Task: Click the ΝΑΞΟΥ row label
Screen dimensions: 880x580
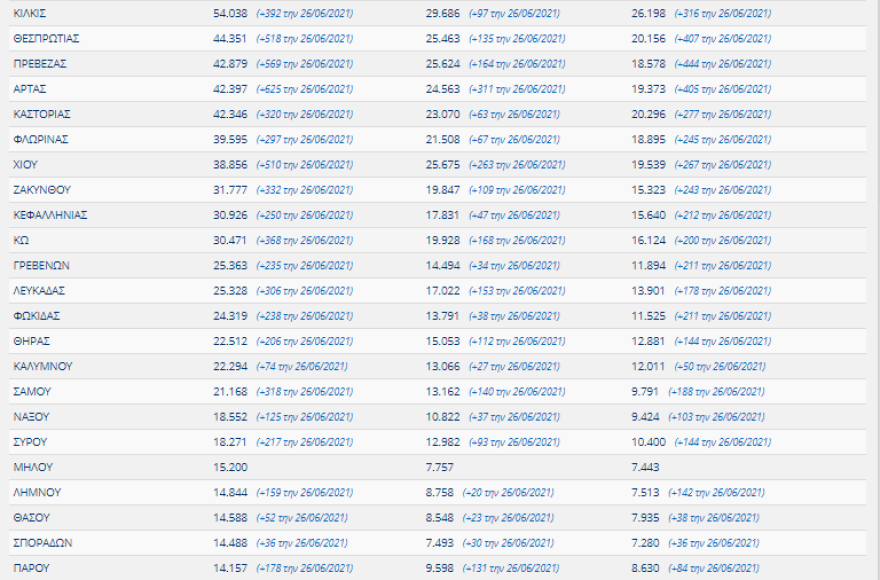Action: pos(32,417)
